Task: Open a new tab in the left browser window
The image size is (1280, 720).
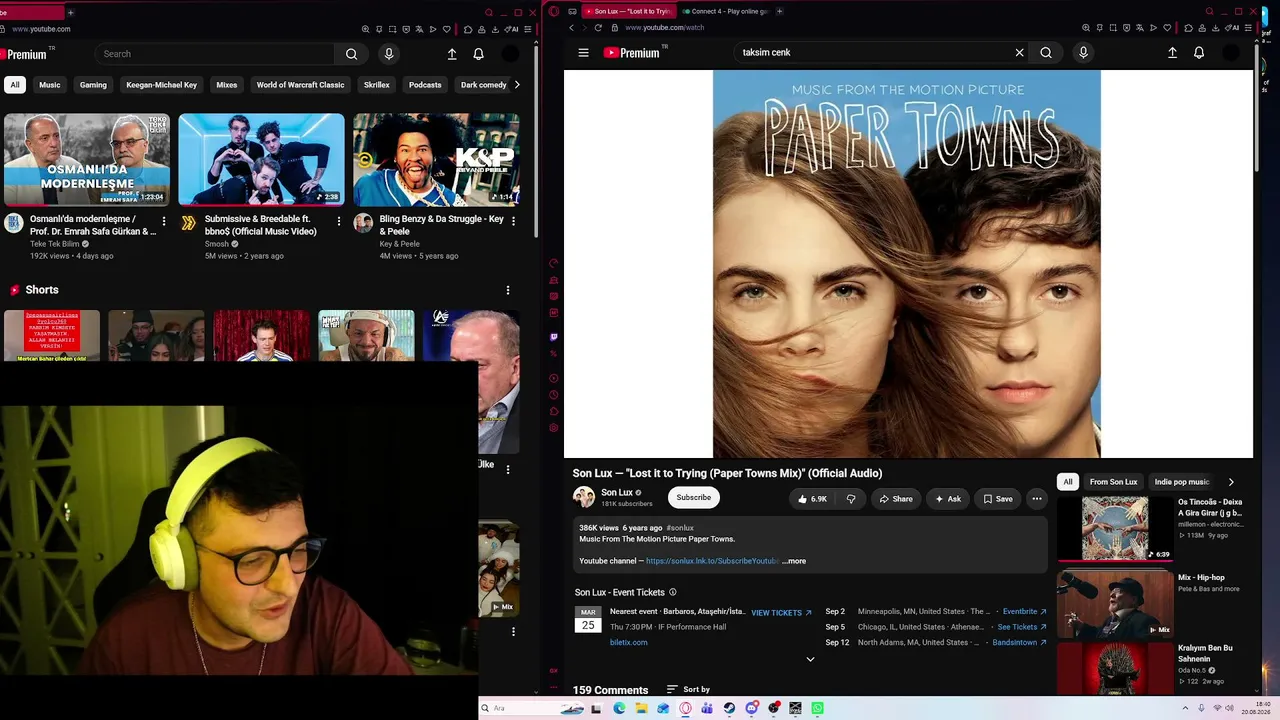Action: pyautogui.click(x=71, y=12)
